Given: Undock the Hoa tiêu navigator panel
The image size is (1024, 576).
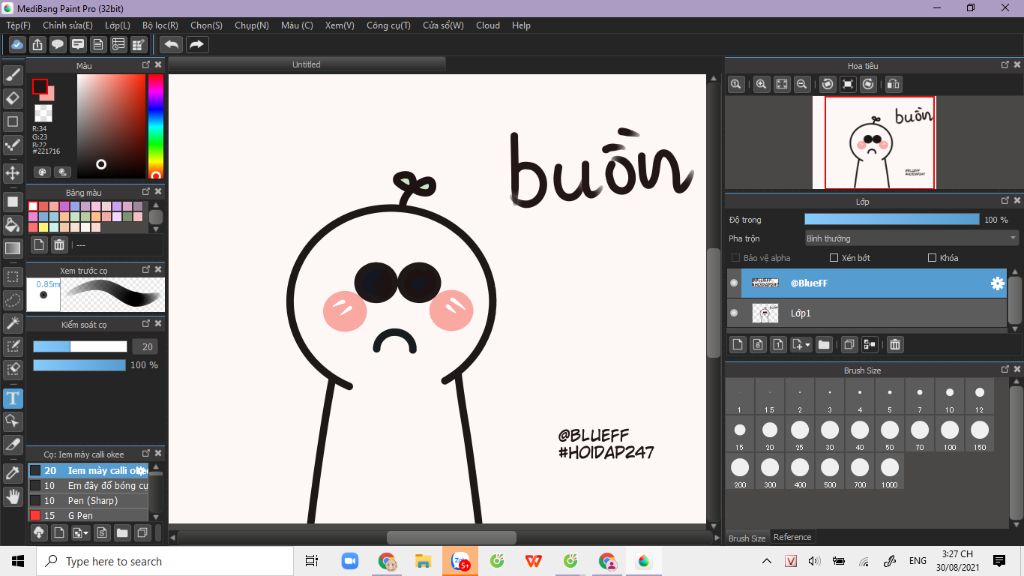Looking at the screenshot, I should (x=1005, y=65).
